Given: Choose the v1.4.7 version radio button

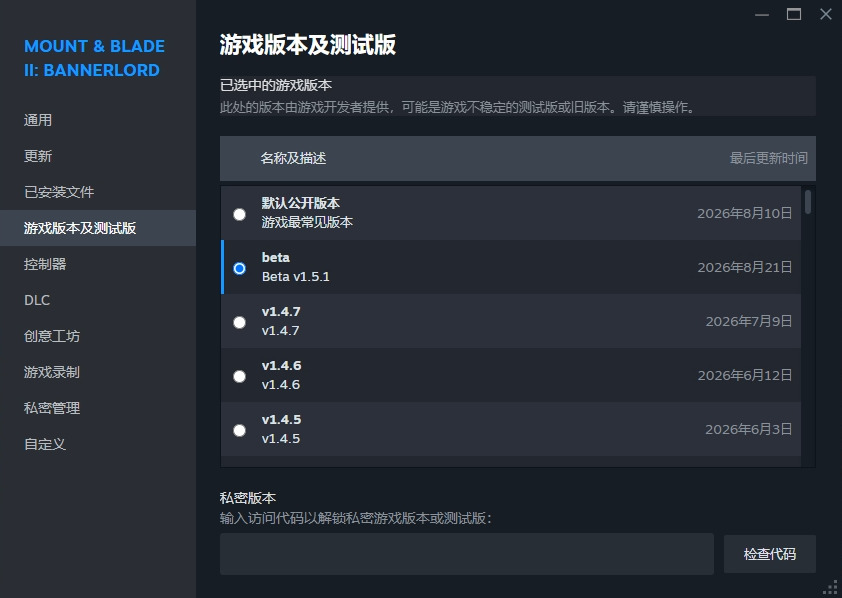Looking at the screenshot, I should 239,322.
